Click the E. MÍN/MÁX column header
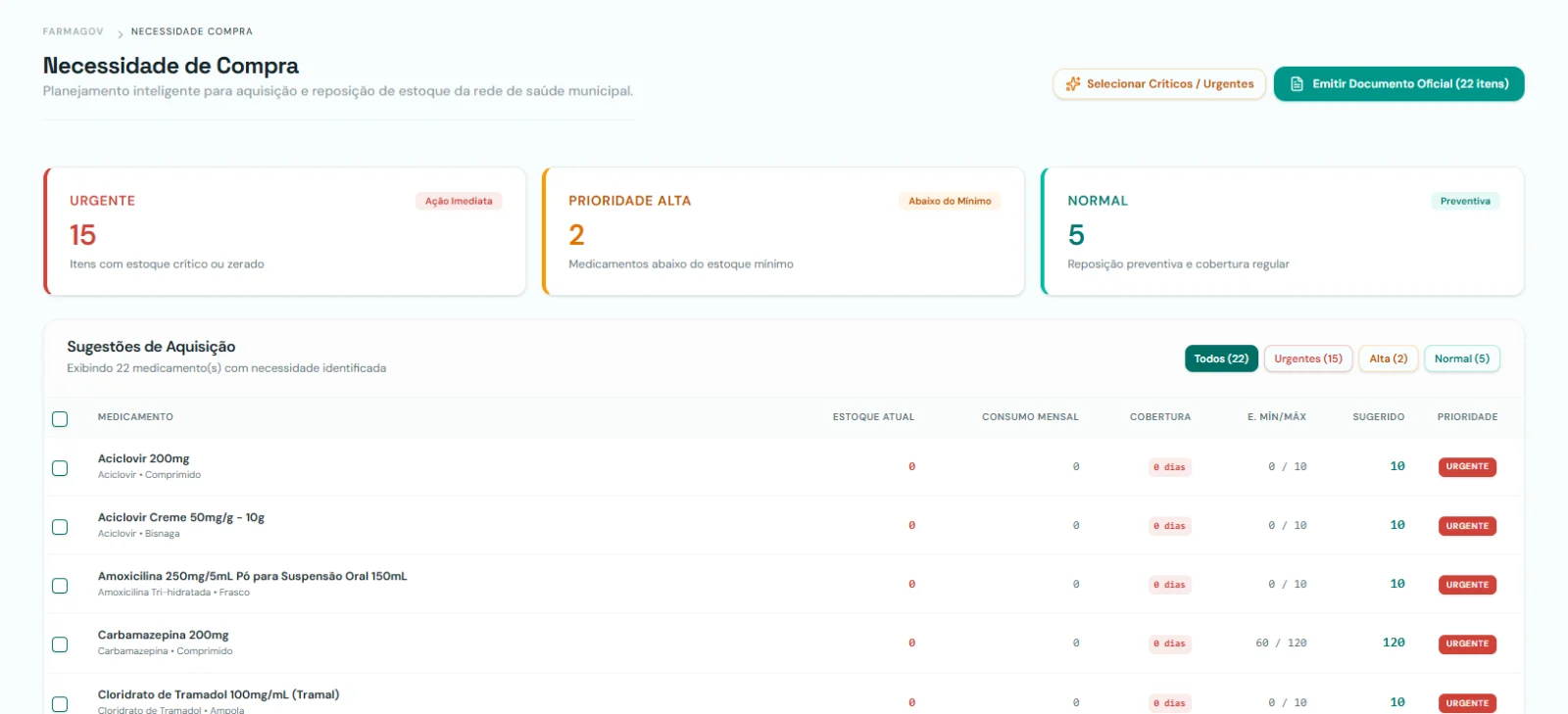Viewport: 1568px width, 714px height. point(1277,417)
